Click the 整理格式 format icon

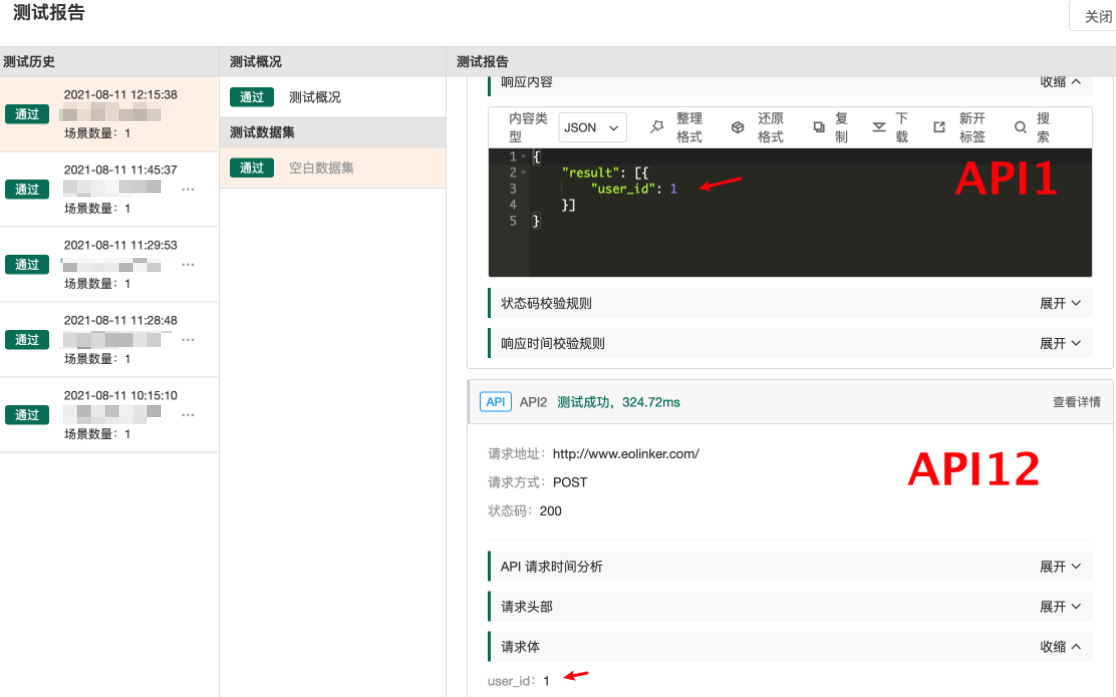click(657, 127)
